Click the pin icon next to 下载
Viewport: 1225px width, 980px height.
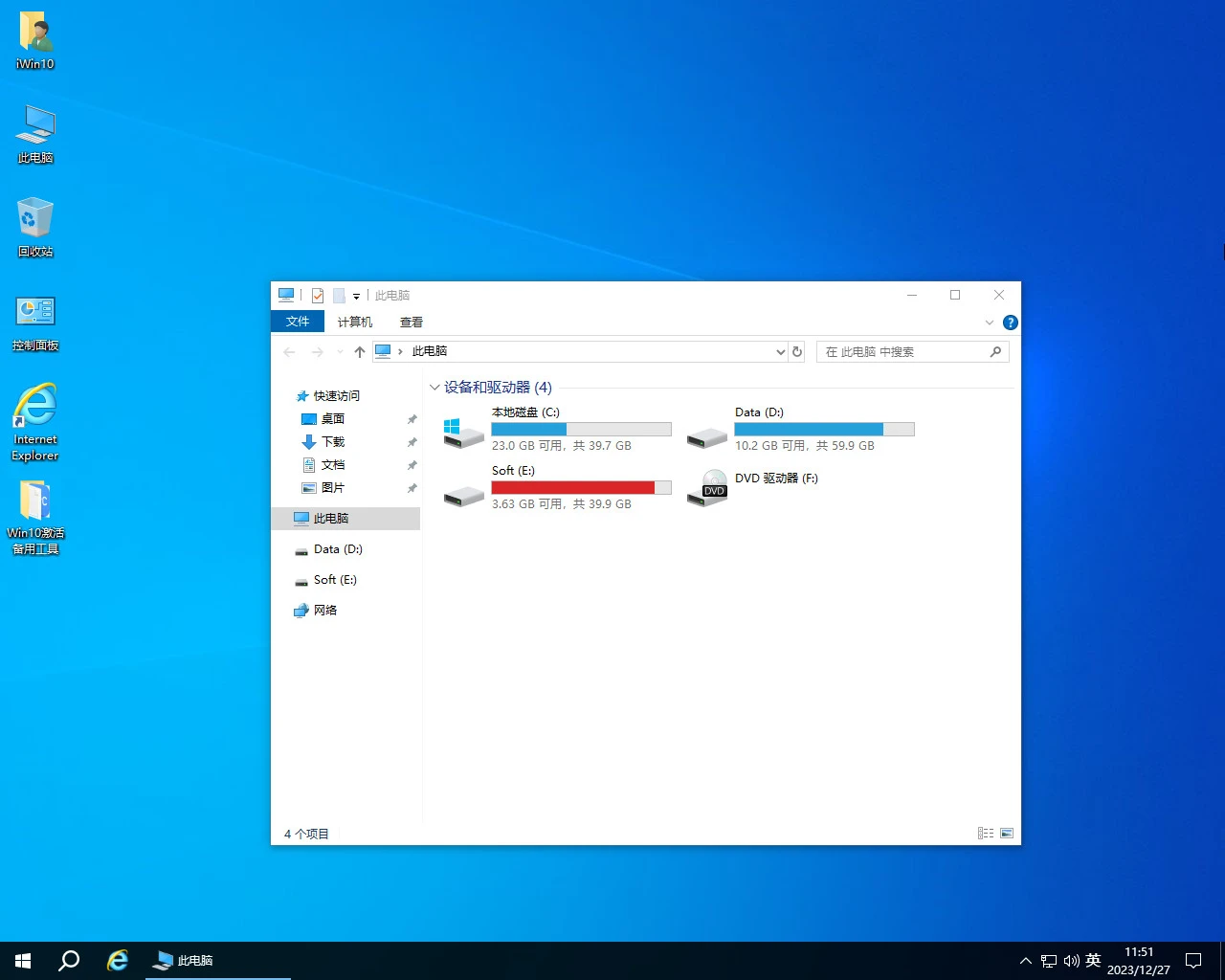412,442
